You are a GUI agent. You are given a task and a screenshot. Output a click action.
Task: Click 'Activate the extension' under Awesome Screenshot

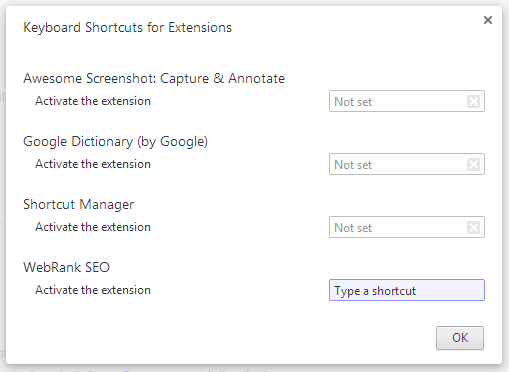pos(93,101)
